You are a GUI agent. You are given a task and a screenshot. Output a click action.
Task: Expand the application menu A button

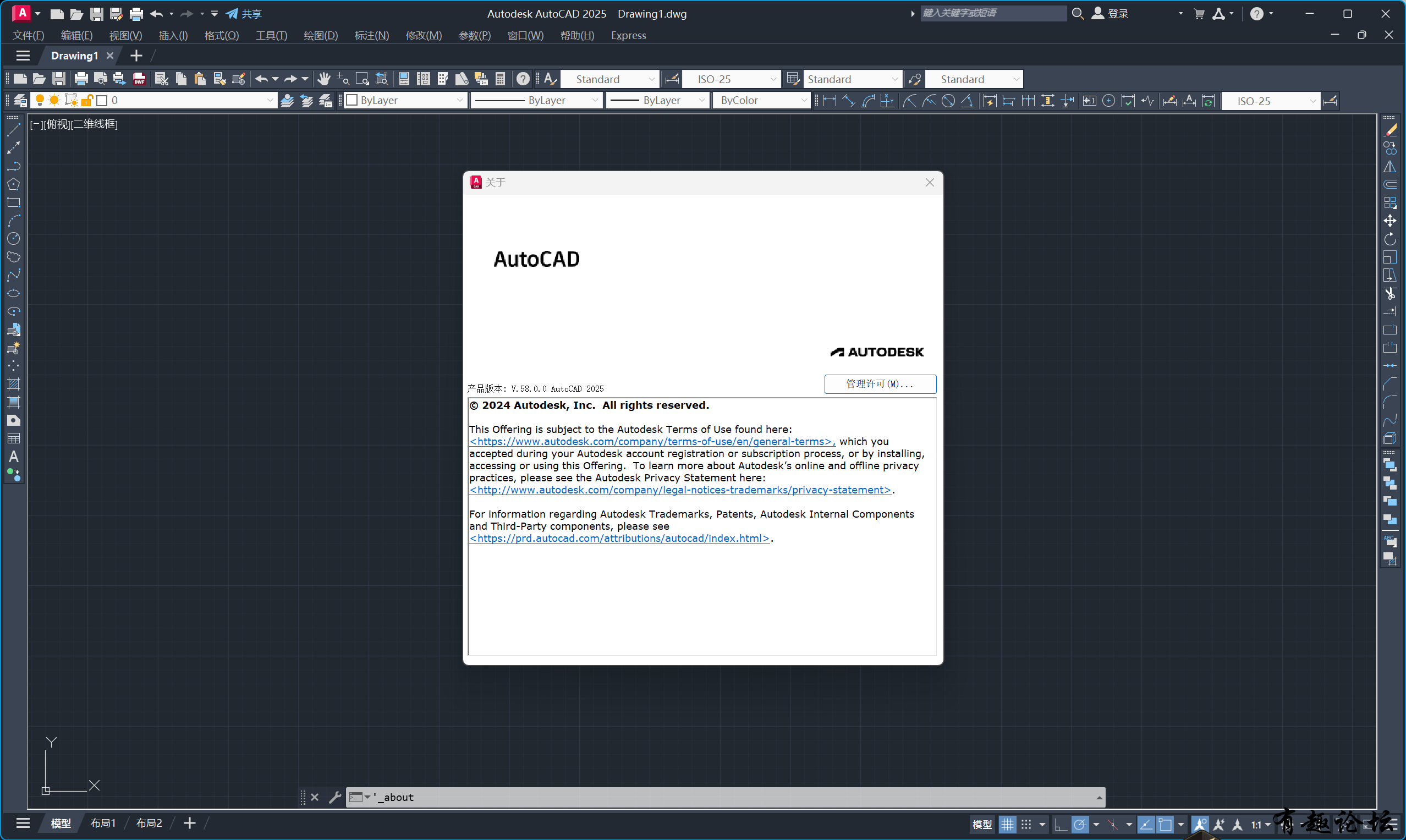[25, 13]
